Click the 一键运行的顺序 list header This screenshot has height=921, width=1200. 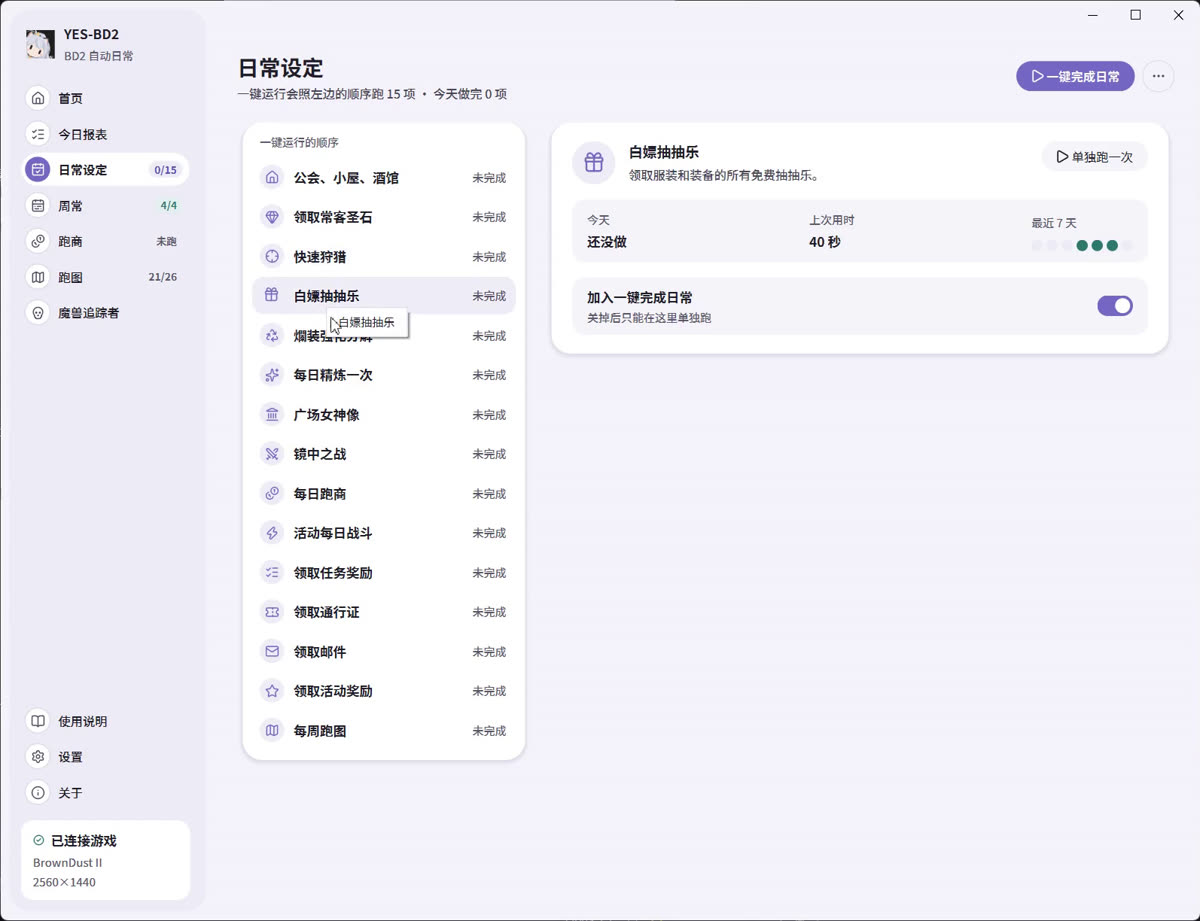point(299,143)
